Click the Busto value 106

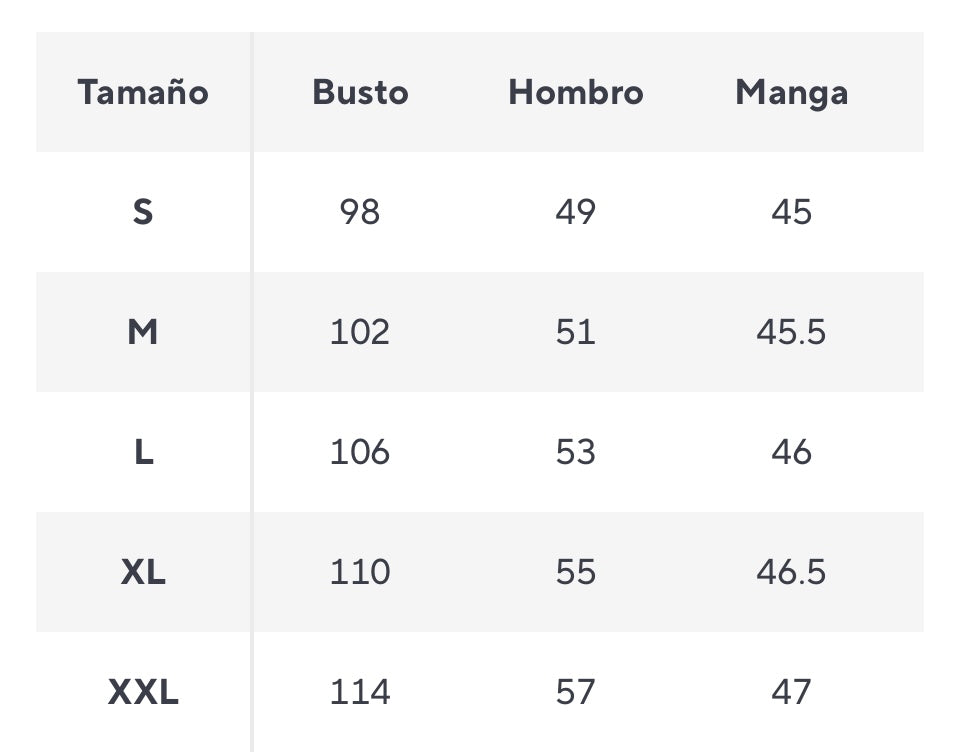tap(360, 452)
